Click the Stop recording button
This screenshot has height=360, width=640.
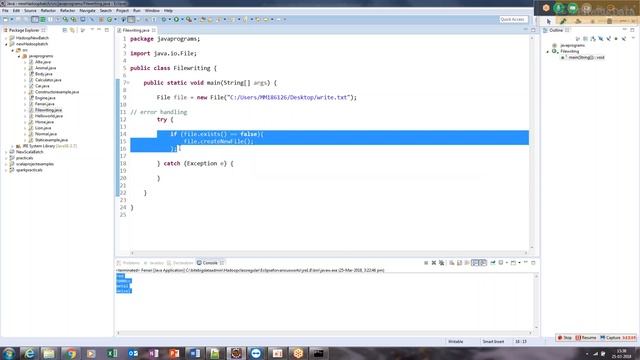[x=565, y=338]
